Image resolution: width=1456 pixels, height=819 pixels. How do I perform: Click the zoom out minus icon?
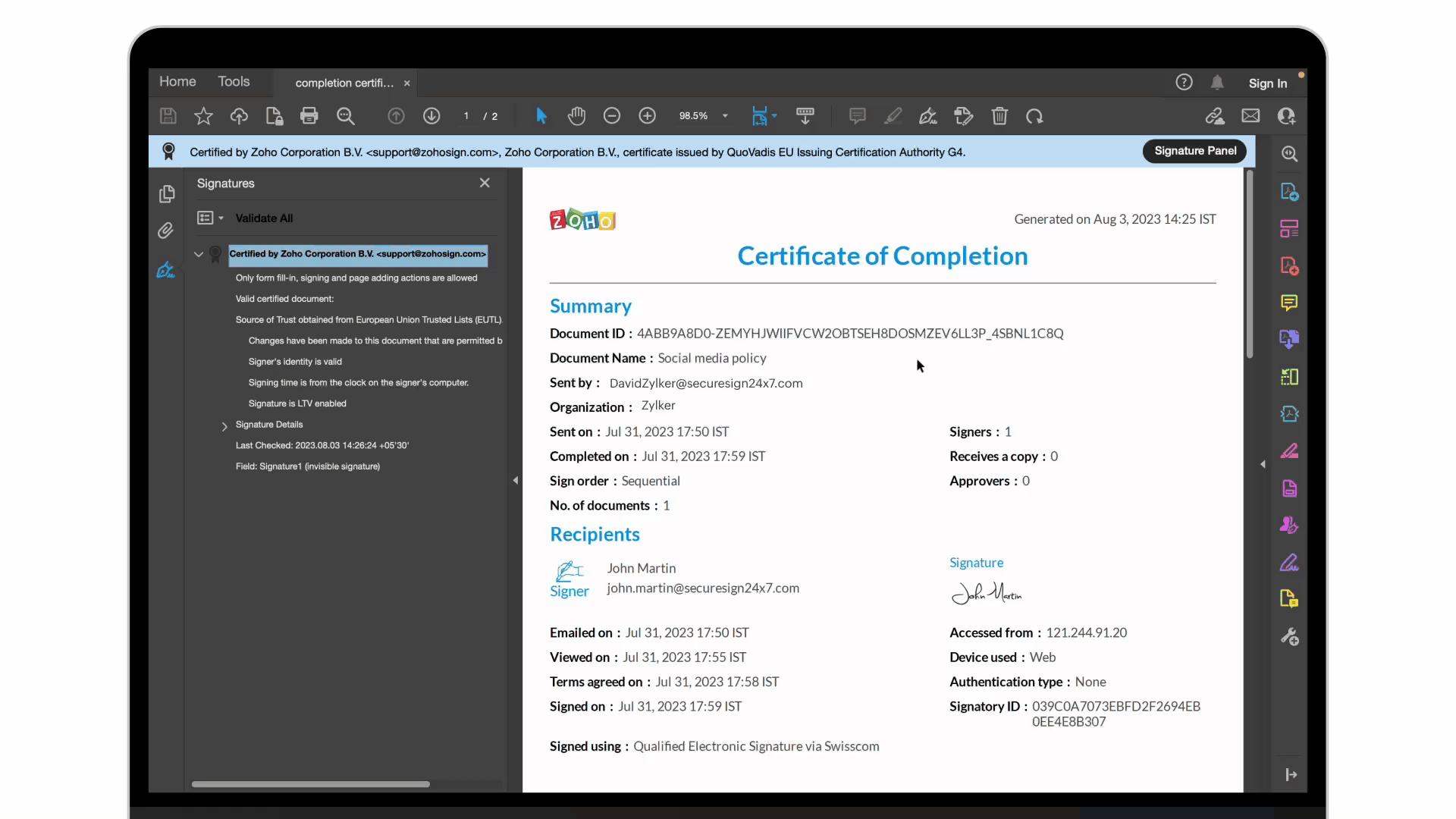coord(612,116)
